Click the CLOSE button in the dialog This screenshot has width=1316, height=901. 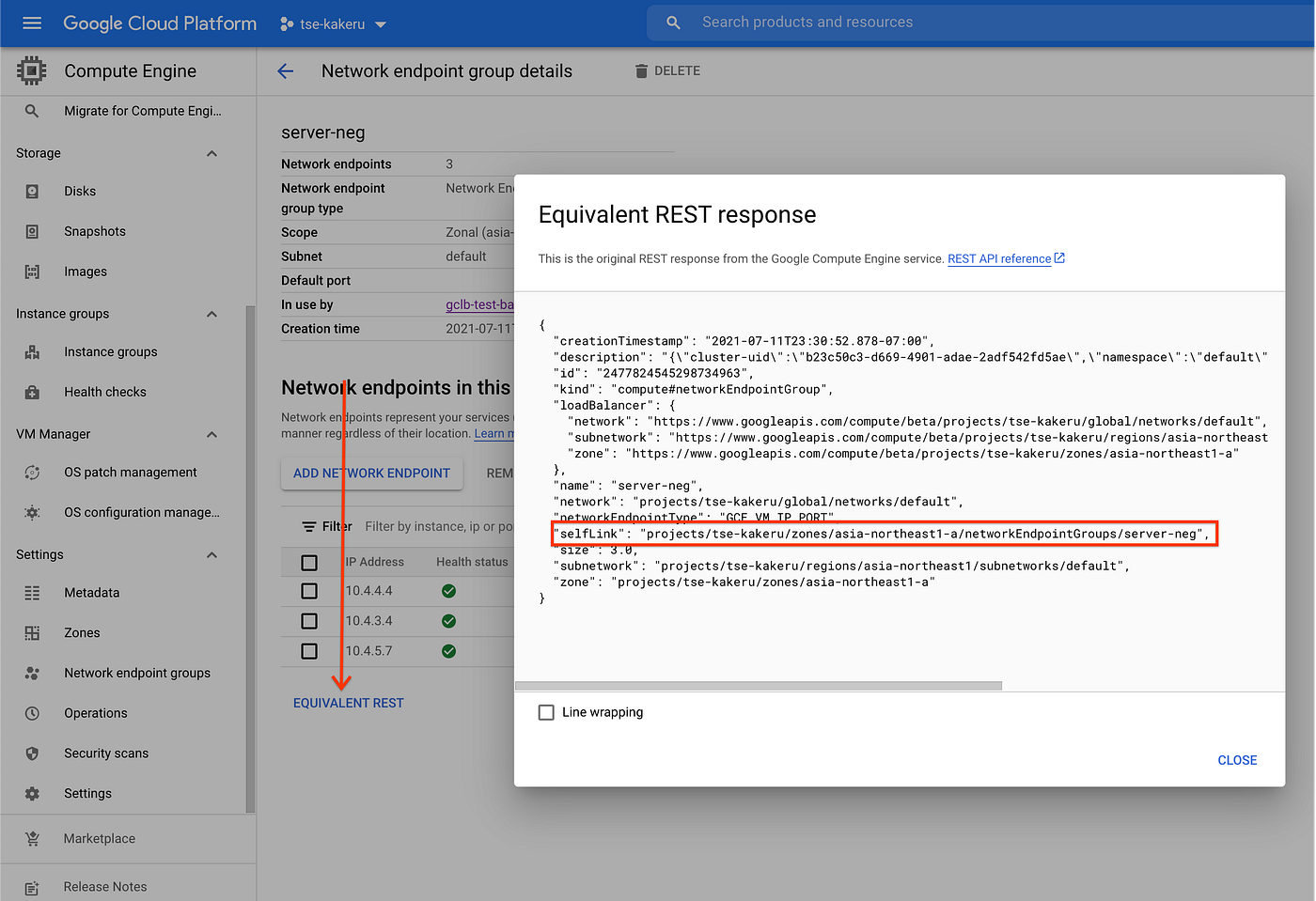[x=1237, y=760]
